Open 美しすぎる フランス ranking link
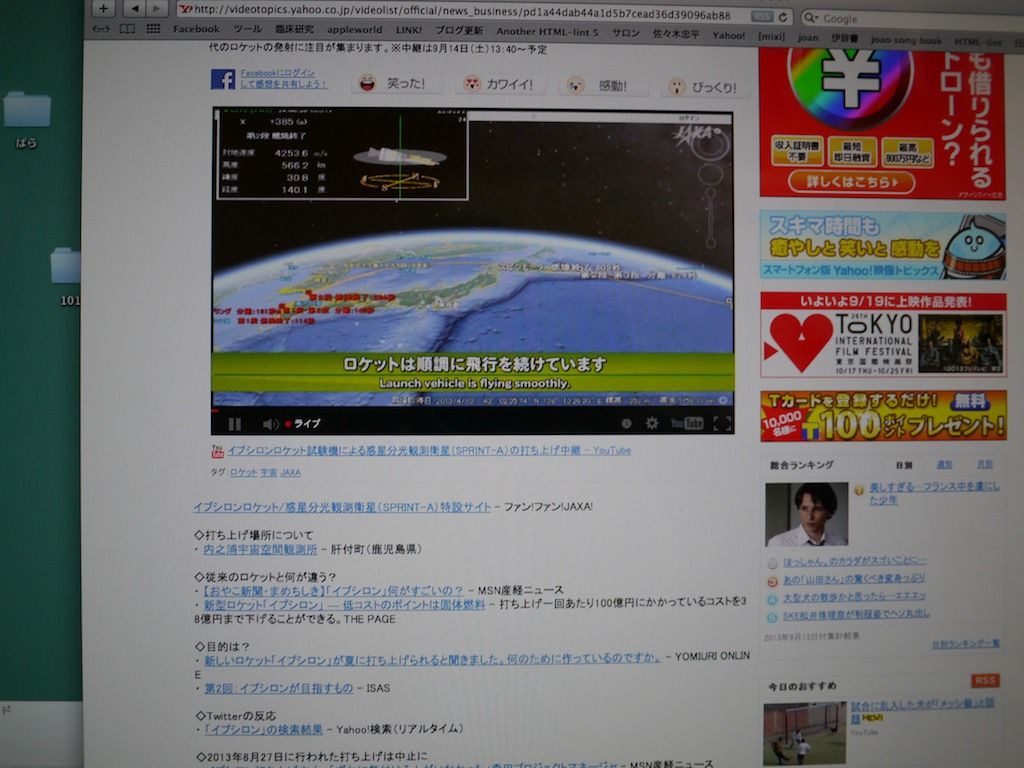This screenshot has width=1024, height=768. click(x=935, y=493)
